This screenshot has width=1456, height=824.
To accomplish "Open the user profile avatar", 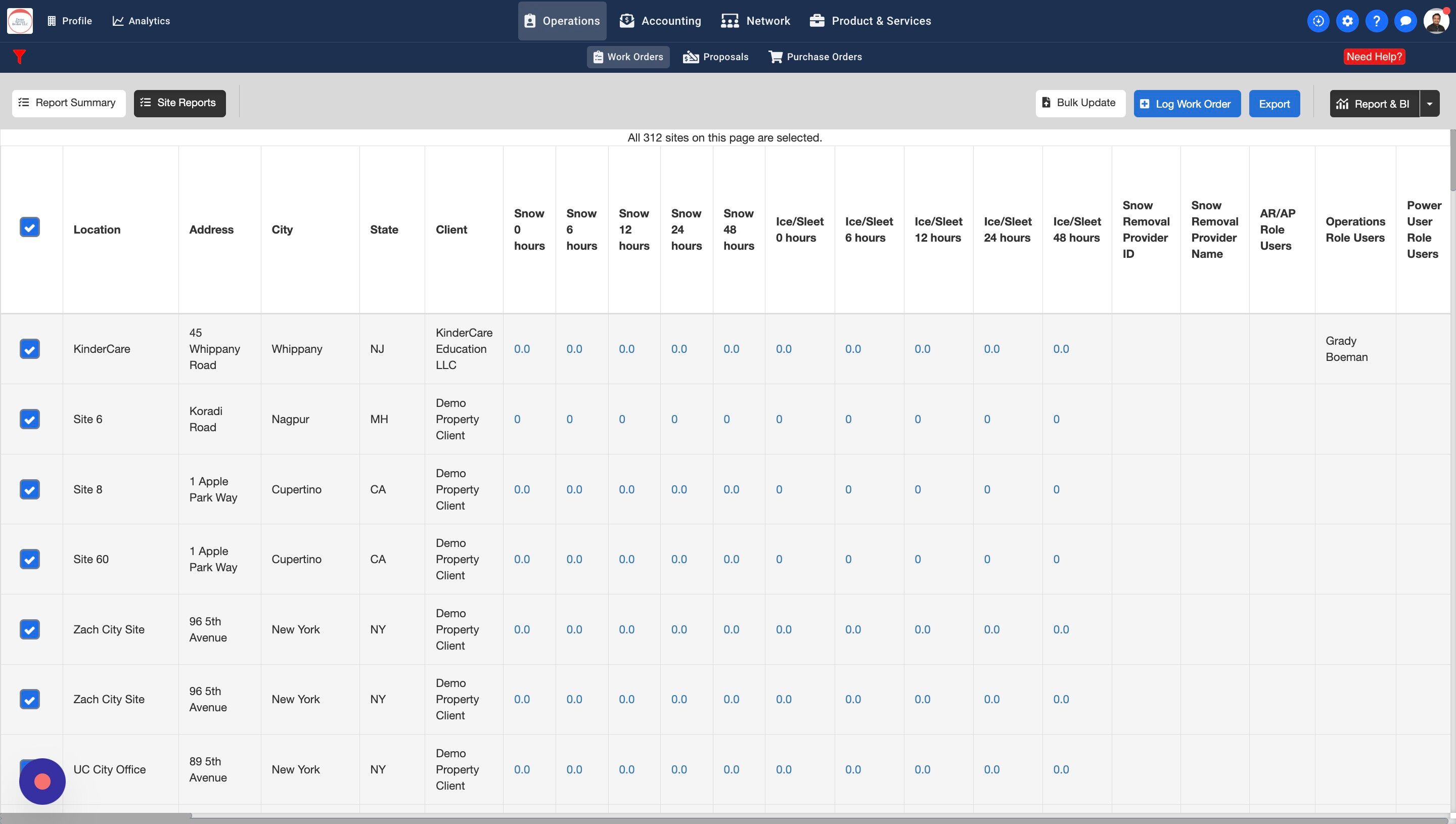I will point(1436,21).
